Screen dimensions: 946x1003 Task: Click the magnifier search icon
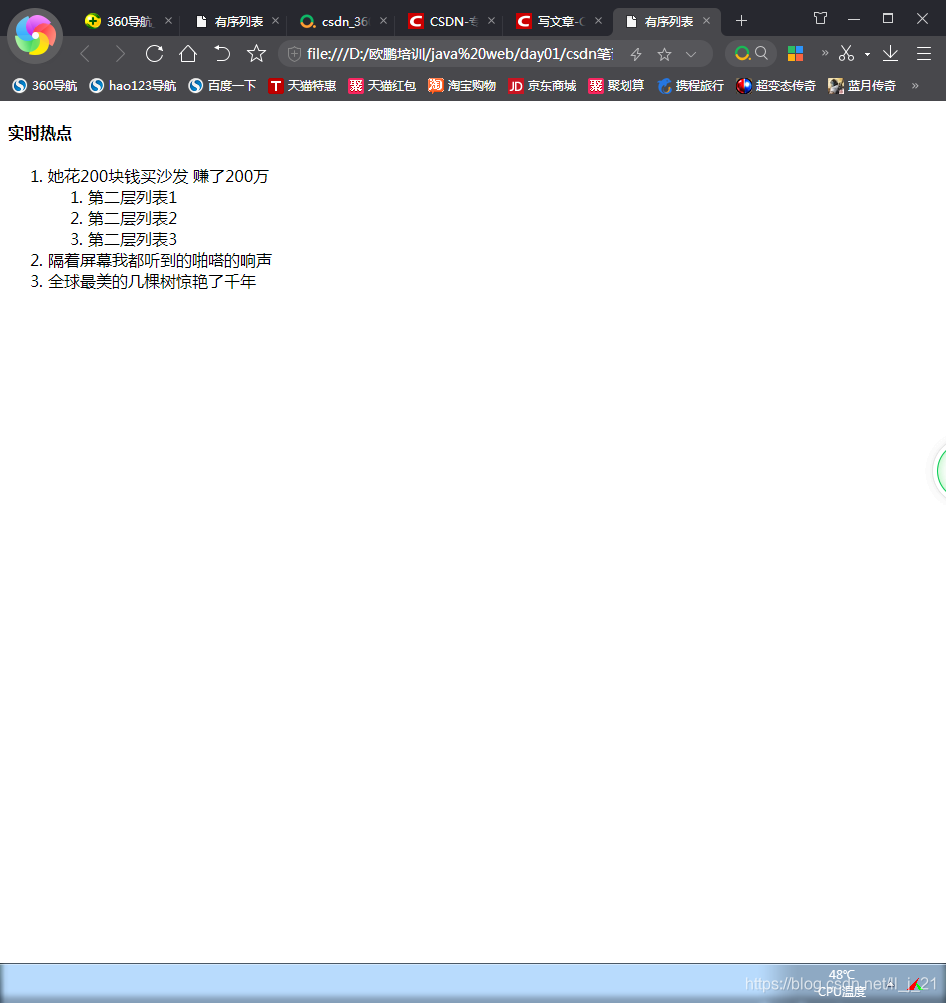(761, 53)
